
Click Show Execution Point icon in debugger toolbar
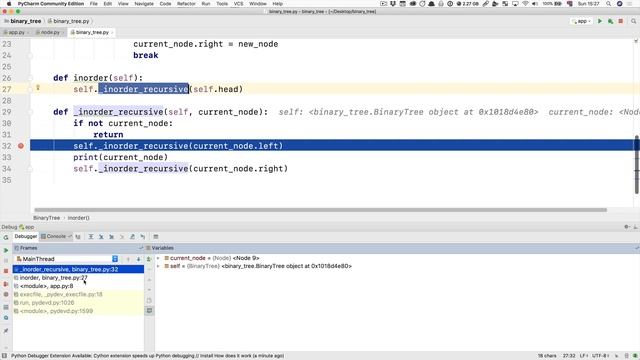(x=78, y=237)
